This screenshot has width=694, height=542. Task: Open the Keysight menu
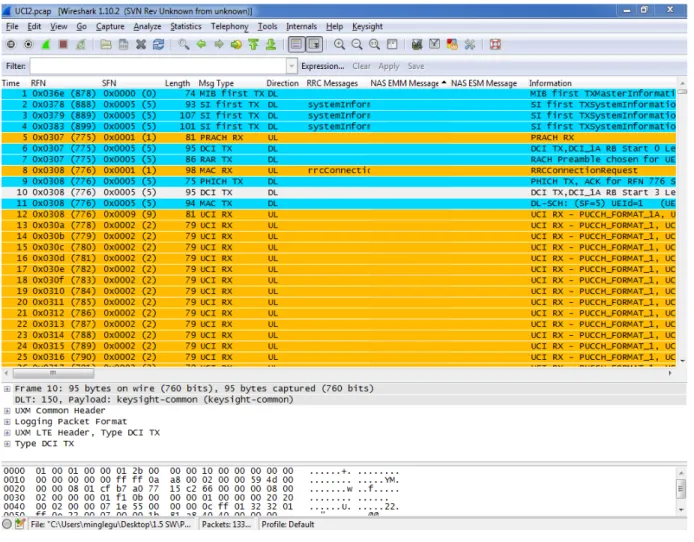[x=367, y=27]
